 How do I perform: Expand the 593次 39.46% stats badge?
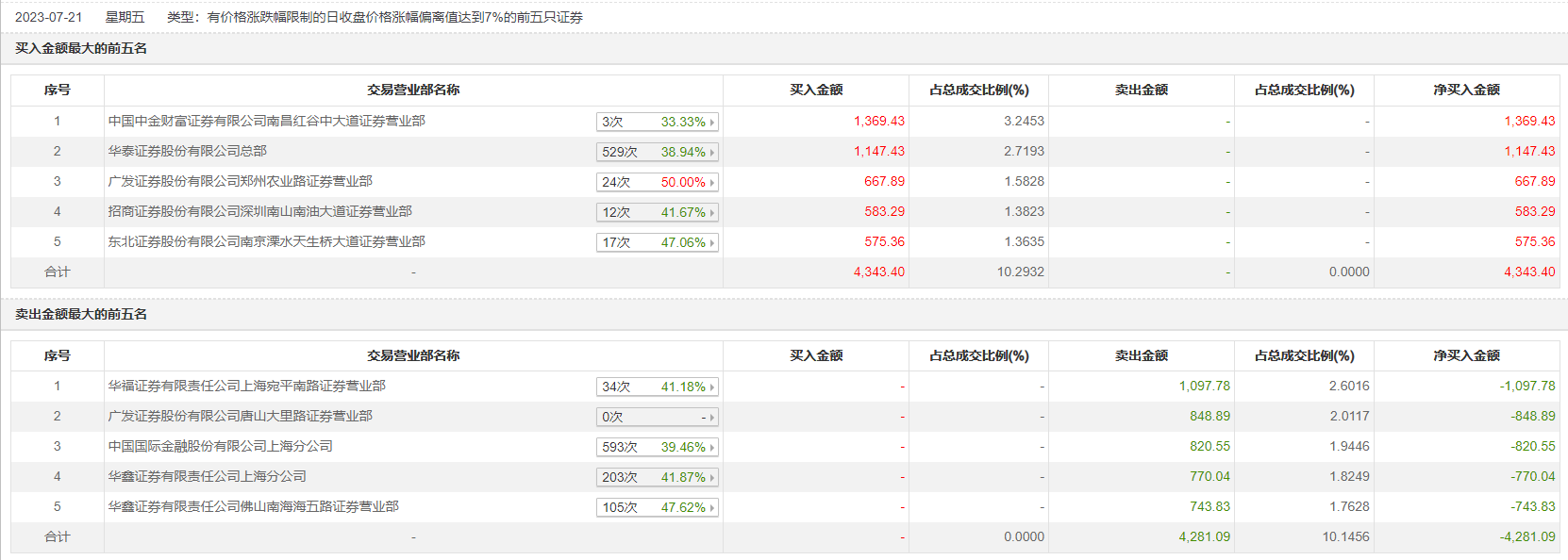coord(712,448)
